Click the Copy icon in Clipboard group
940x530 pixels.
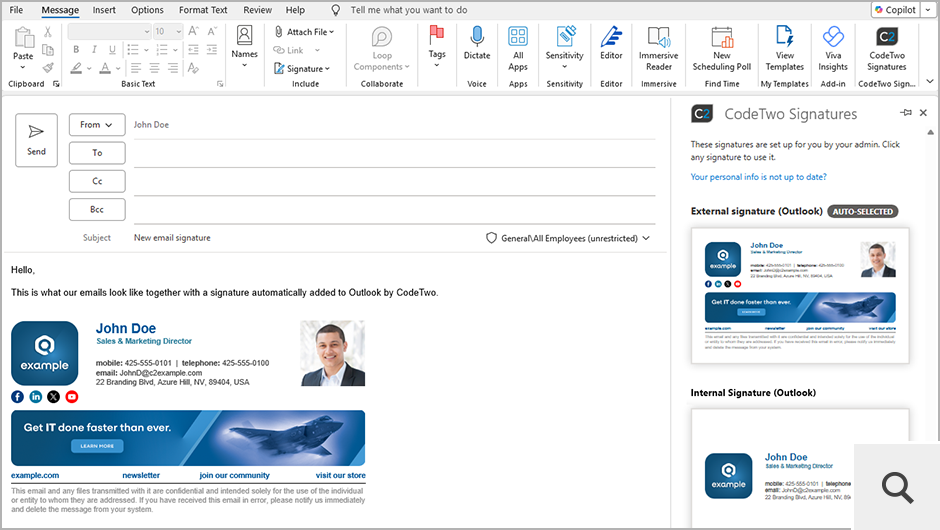point(48,50)
